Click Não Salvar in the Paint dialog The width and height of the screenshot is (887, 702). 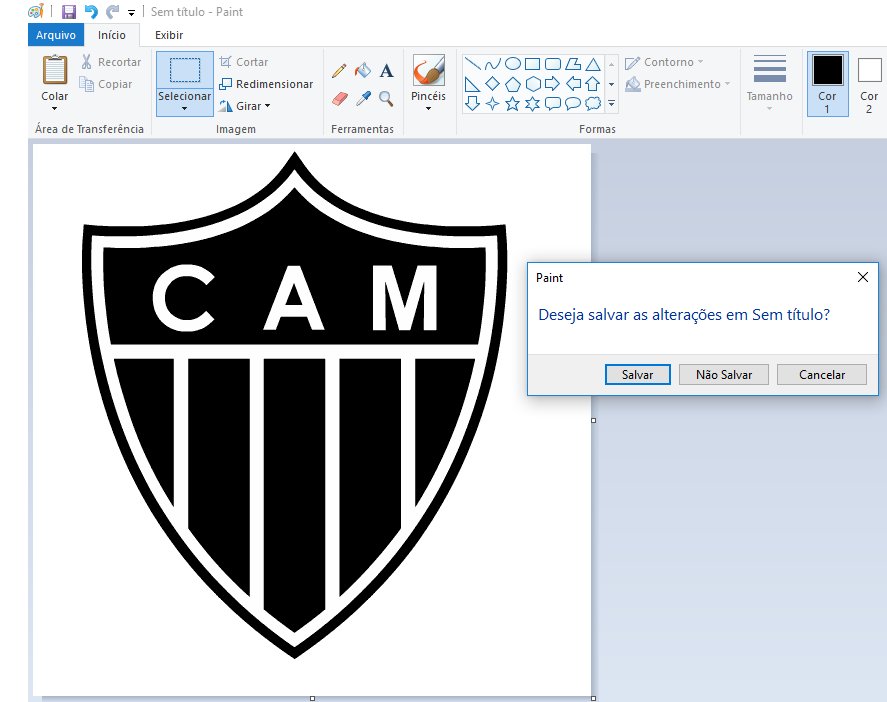(724, 374)
